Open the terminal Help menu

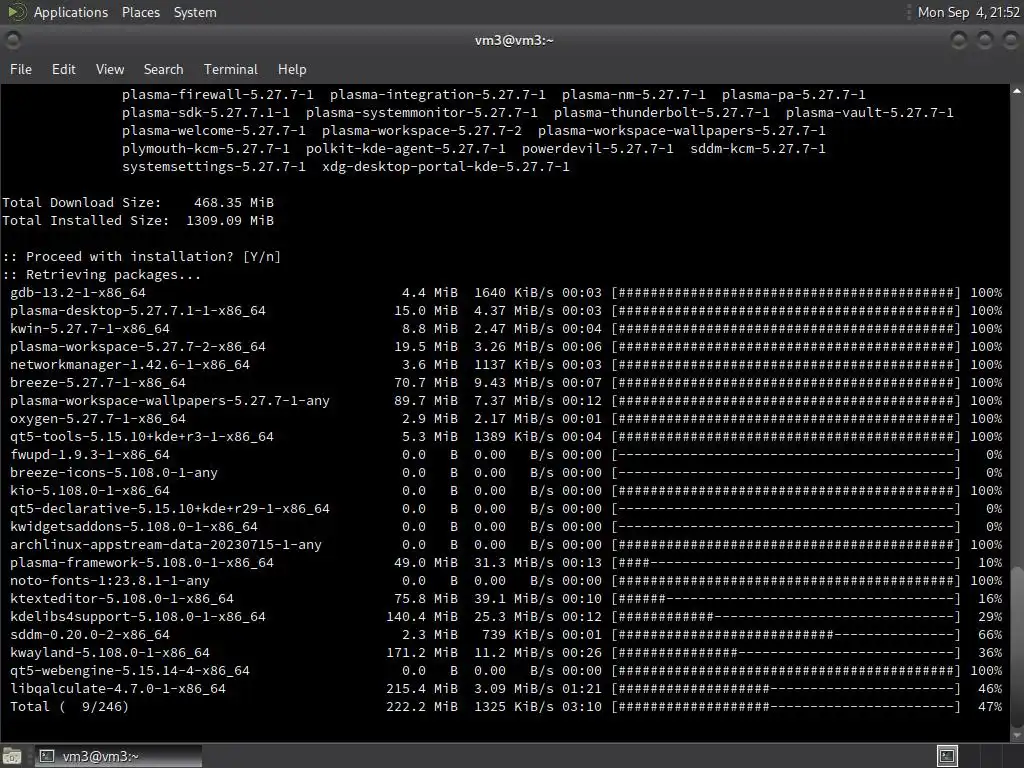[x=292, y=69]
